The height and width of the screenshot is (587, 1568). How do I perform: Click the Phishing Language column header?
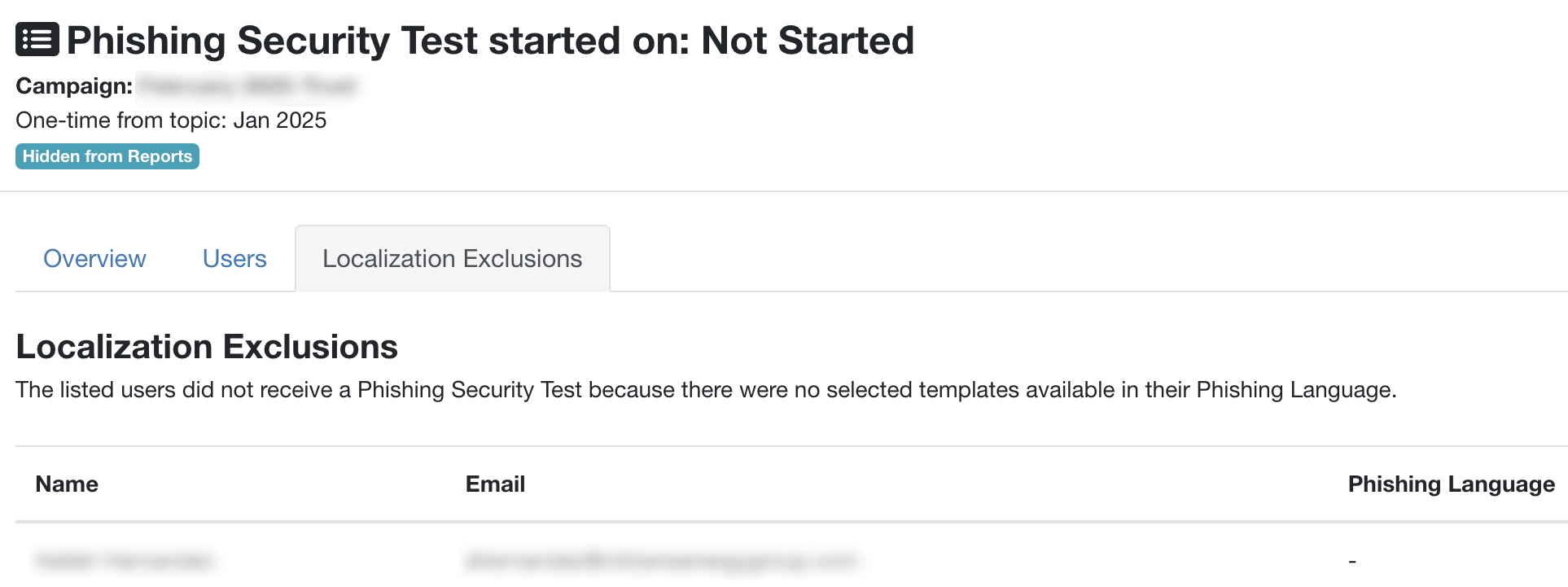tap(1451, 484)
